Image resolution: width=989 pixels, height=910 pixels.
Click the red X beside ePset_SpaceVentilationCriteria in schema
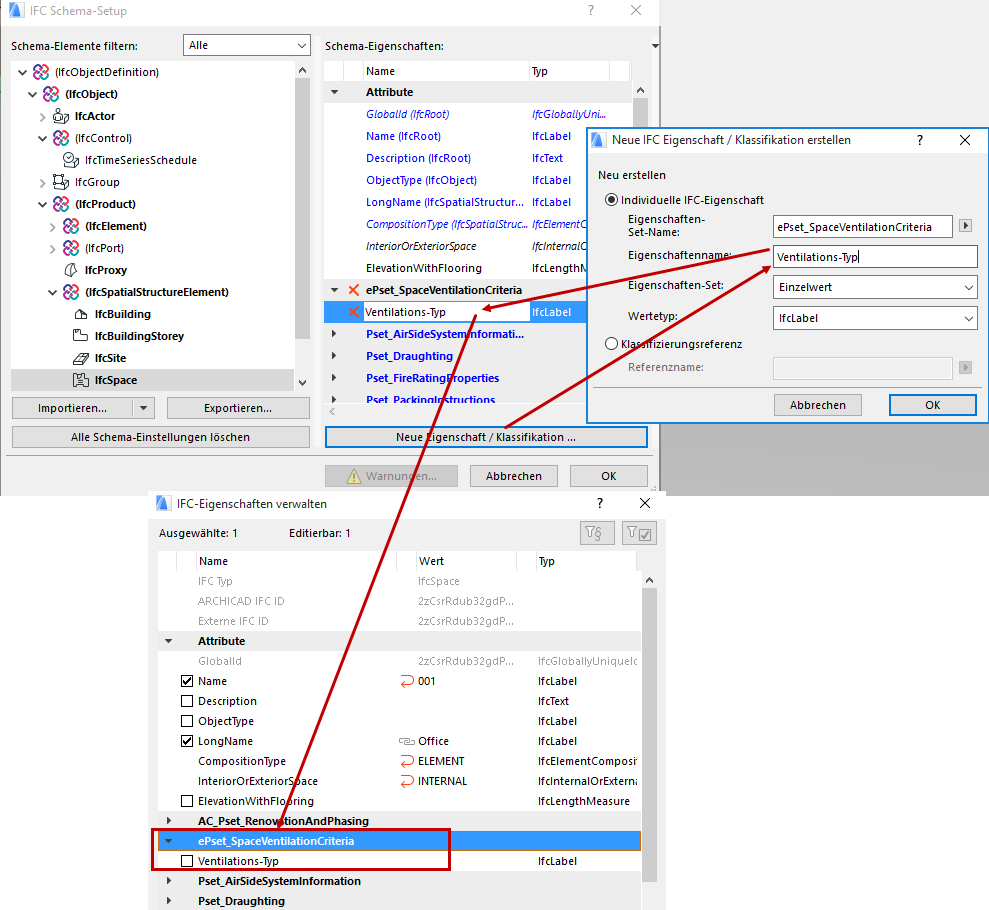point(354,290)
